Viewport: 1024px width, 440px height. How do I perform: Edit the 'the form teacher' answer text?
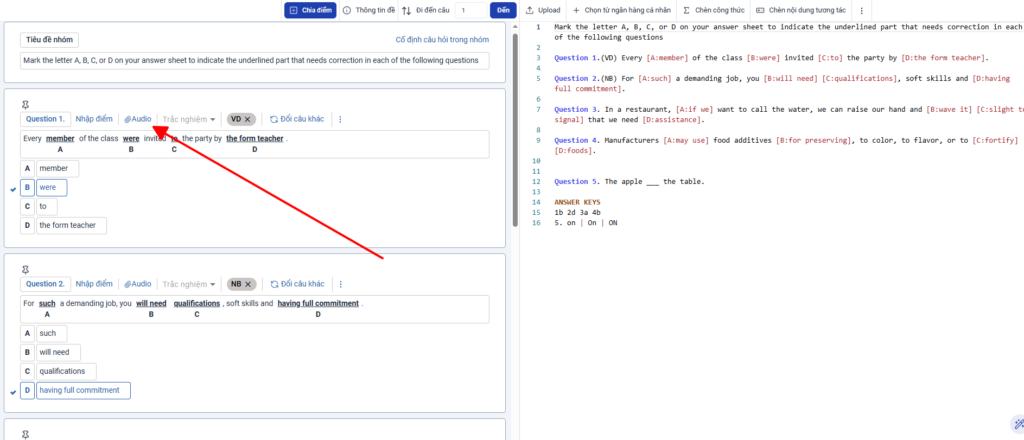pyautogui.click(x=71, y=225)
